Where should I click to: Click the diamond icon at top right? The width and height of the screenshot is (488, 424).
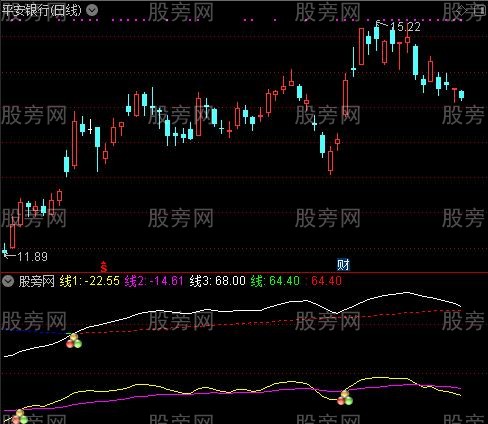462,10
